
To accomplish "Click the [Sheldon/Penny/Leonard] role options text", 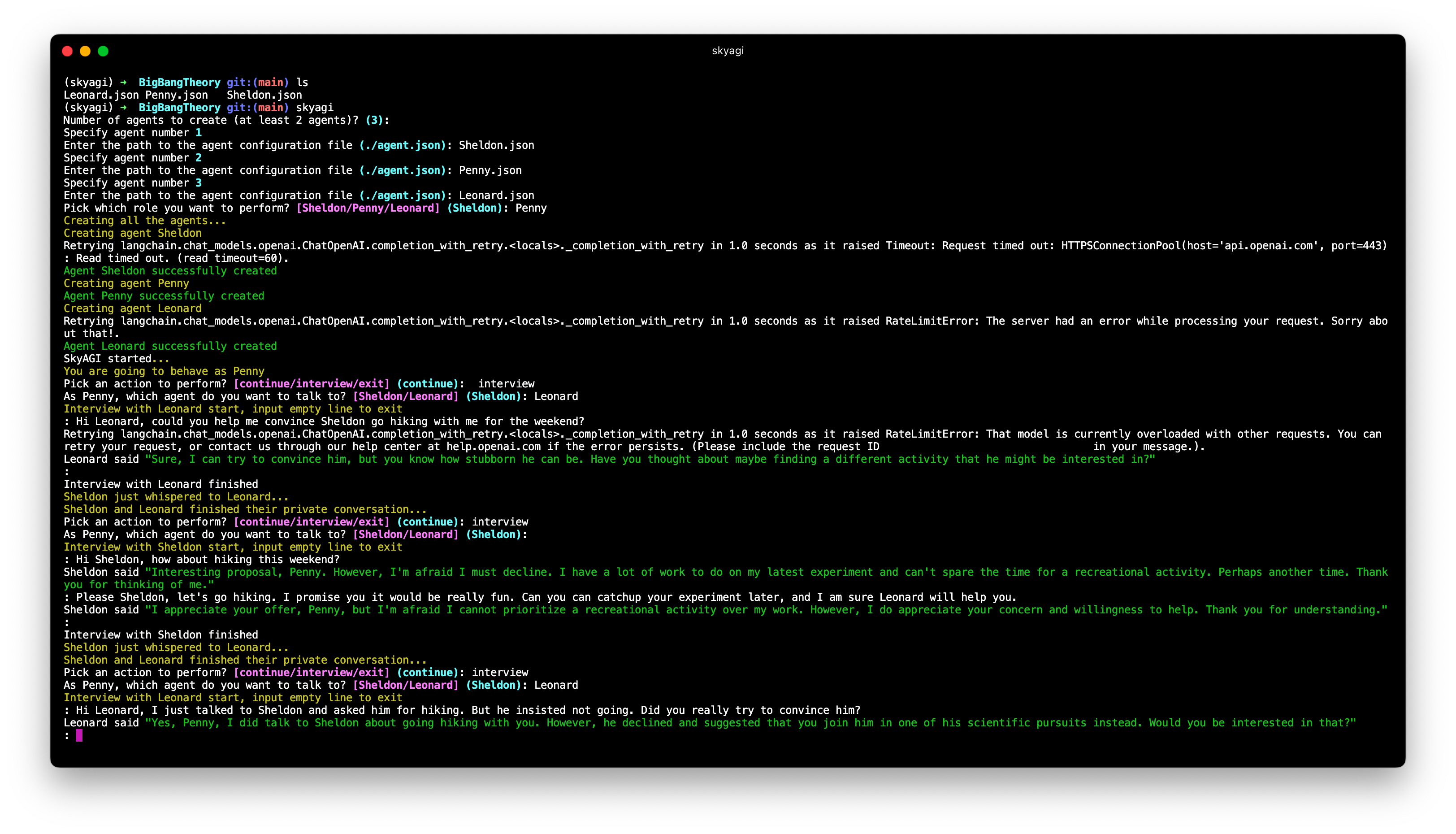I will pyautogui.click(x=368, y=208).
